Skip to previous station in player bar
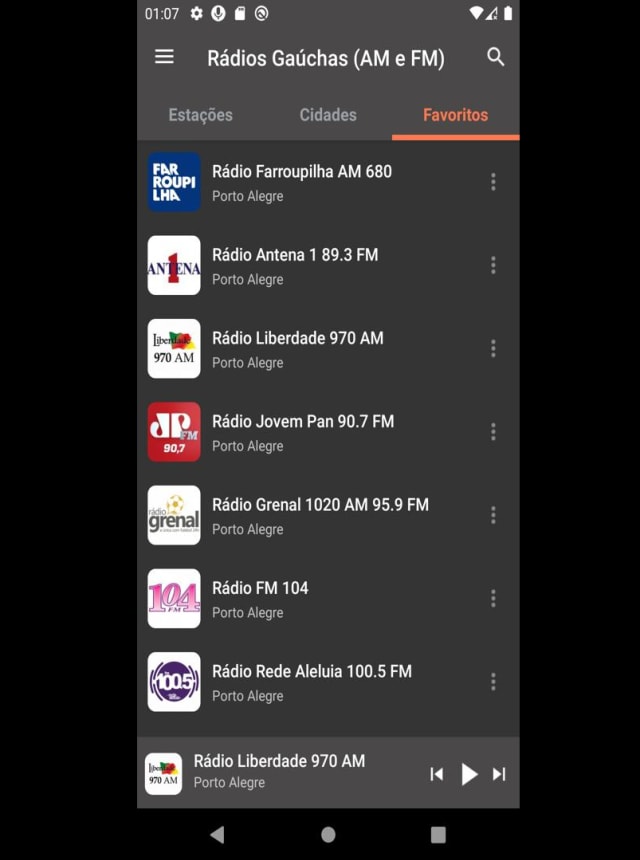The image size is (640, 860). pyautogui.click(x=437, y=774)
